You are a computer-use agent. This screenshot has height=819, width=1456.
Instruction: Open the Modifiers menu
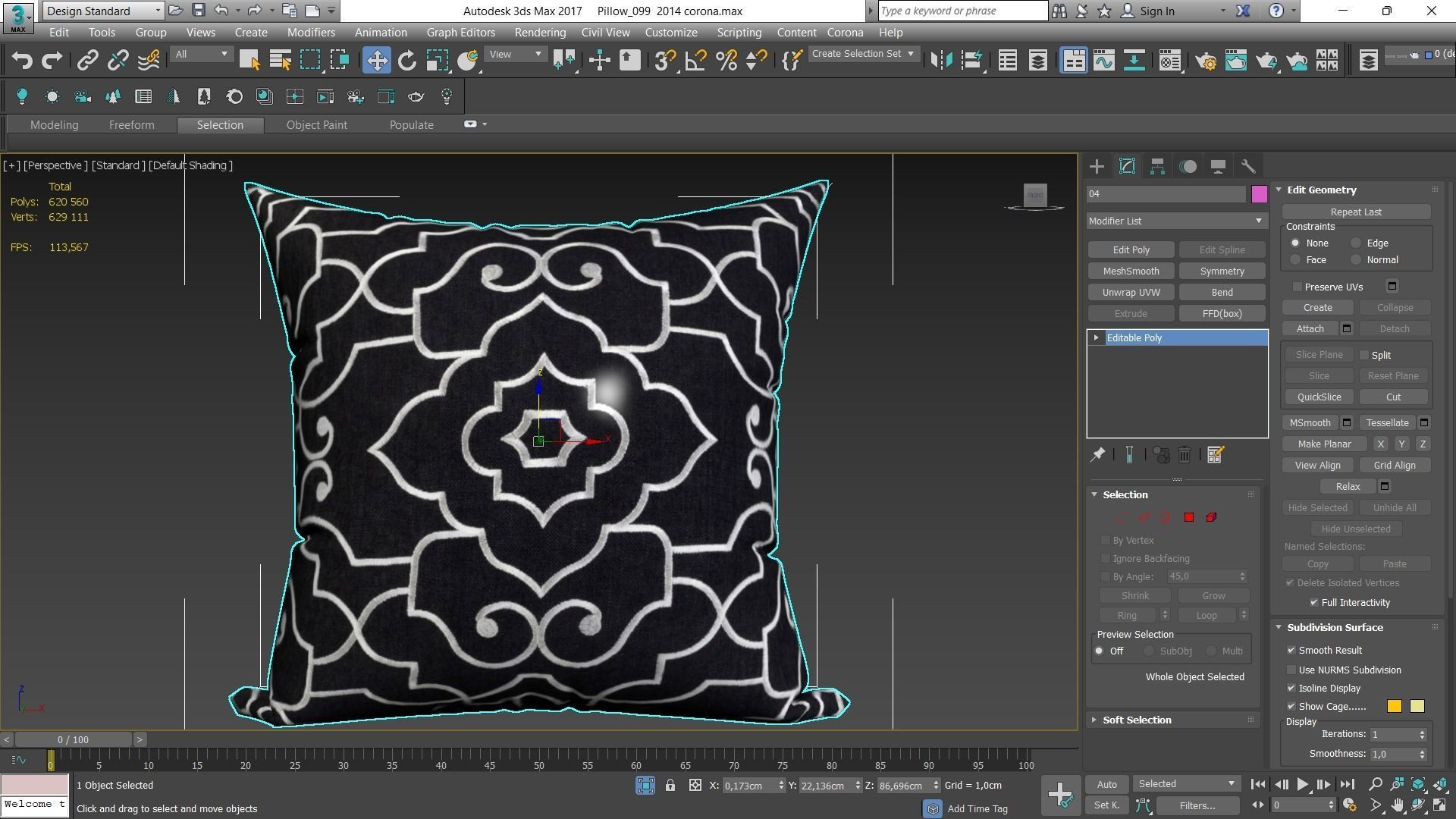click(x=311, y=33)
